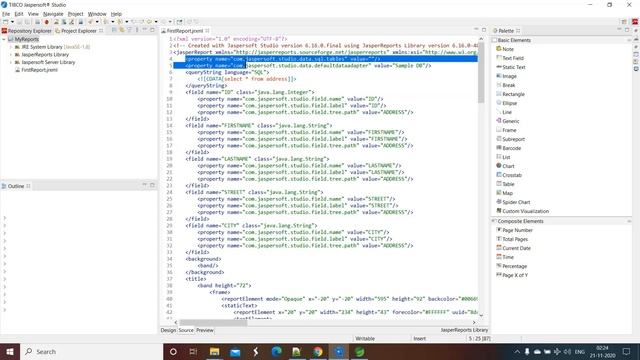
Task: Open the File menu
Action: pos(6,14)
